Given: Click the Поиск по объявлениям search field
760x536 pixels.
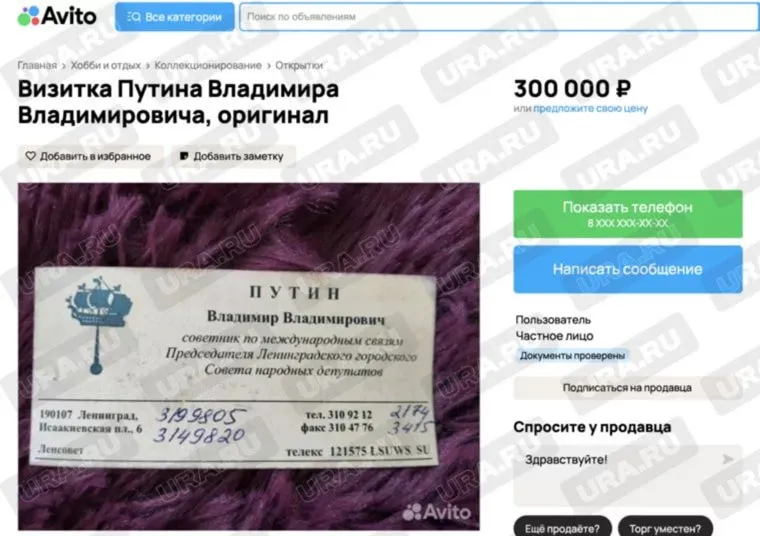Looking at the screenshot, I should point(499,16).
